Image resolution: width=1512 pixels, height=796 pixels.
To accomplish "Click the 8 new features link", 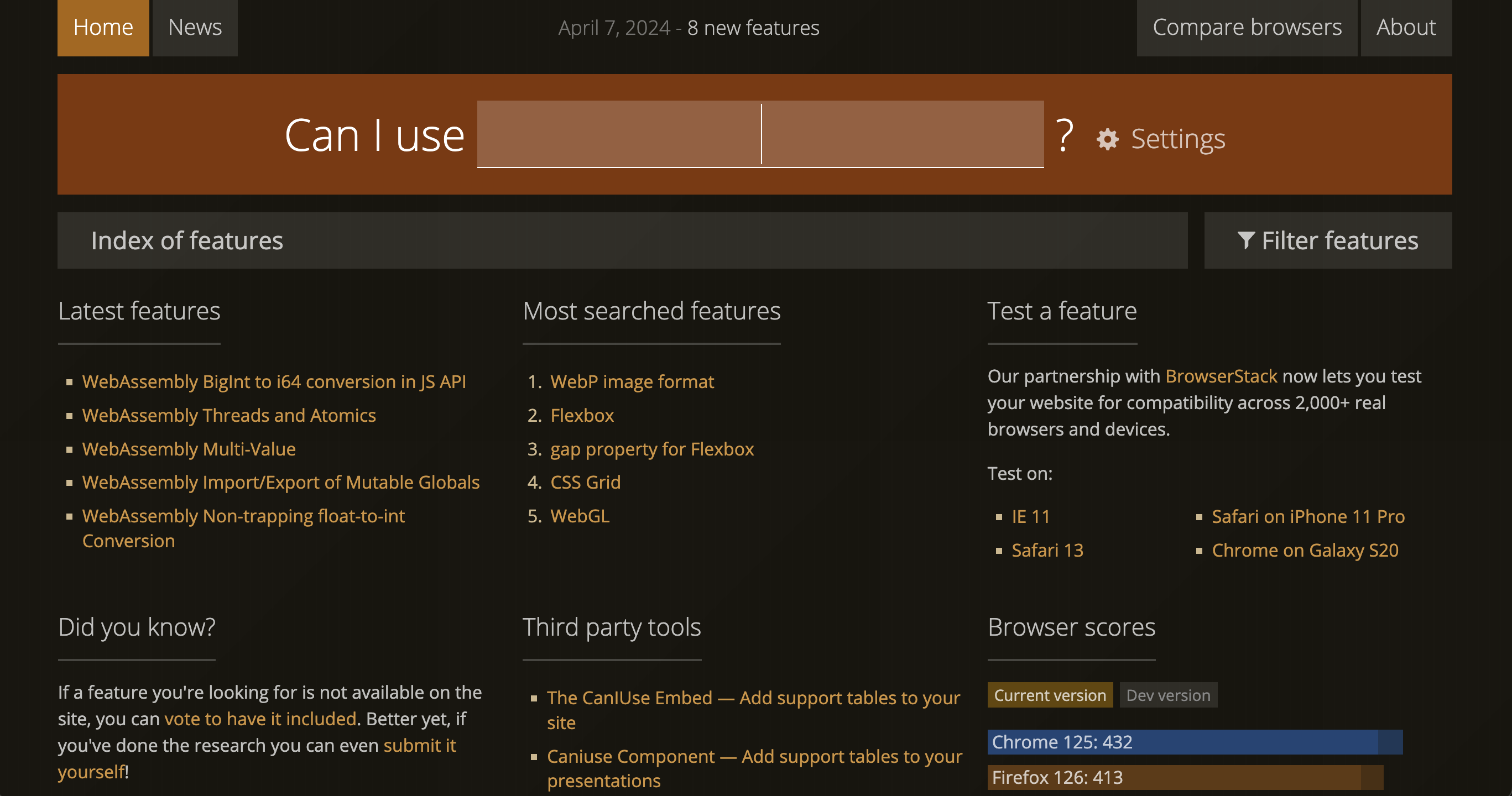I will (753, 28).
